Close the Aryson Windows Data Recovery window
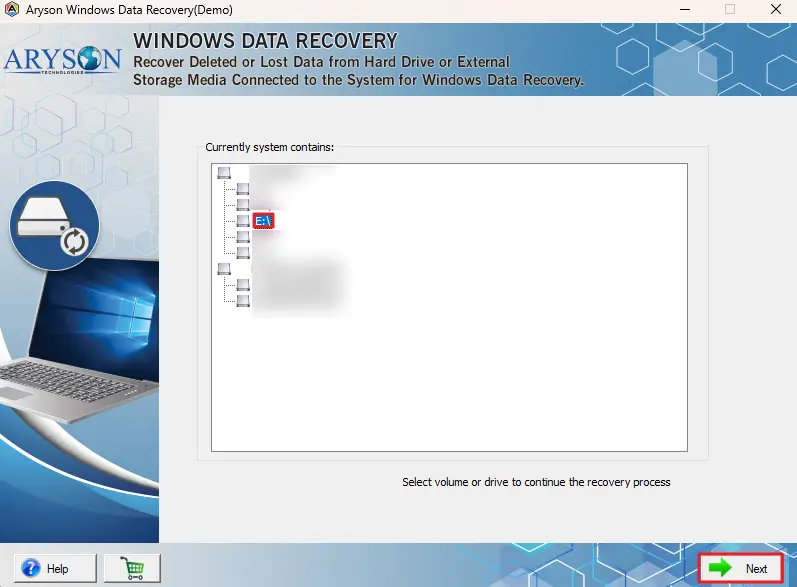The width and height of the screenshot is (797, 587). 776,9
